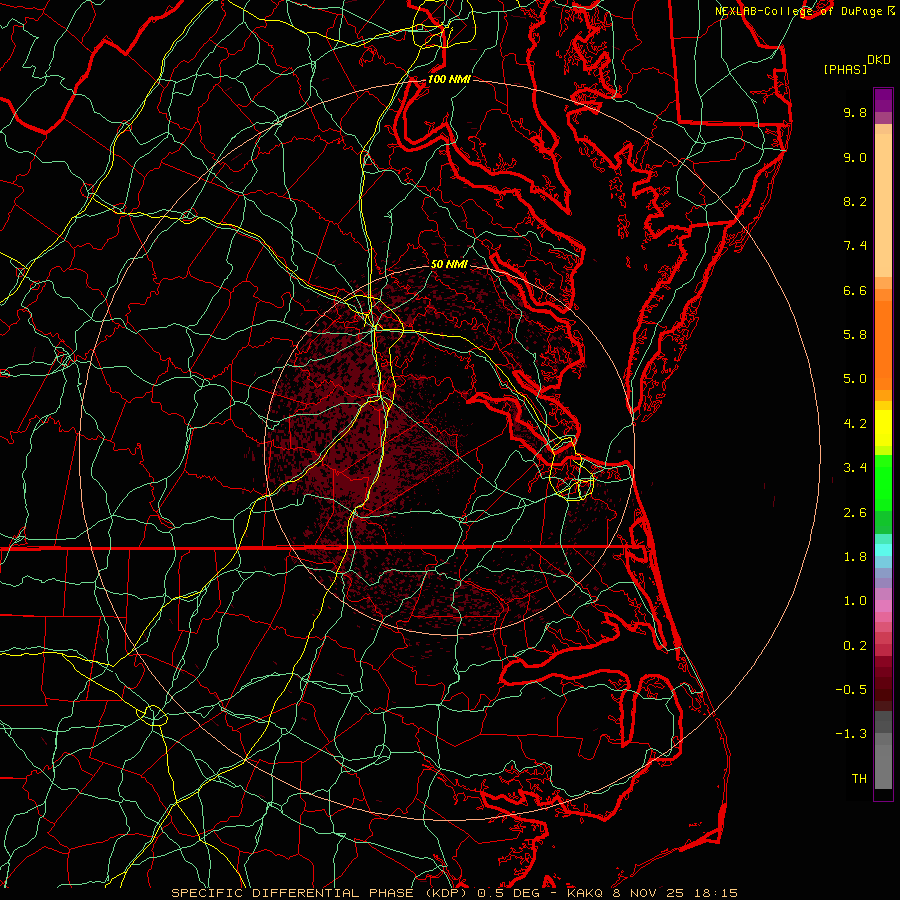Click the 9.8 value on the legend
The height and width of the screenshot is (900, 900).
coord(855,112)
